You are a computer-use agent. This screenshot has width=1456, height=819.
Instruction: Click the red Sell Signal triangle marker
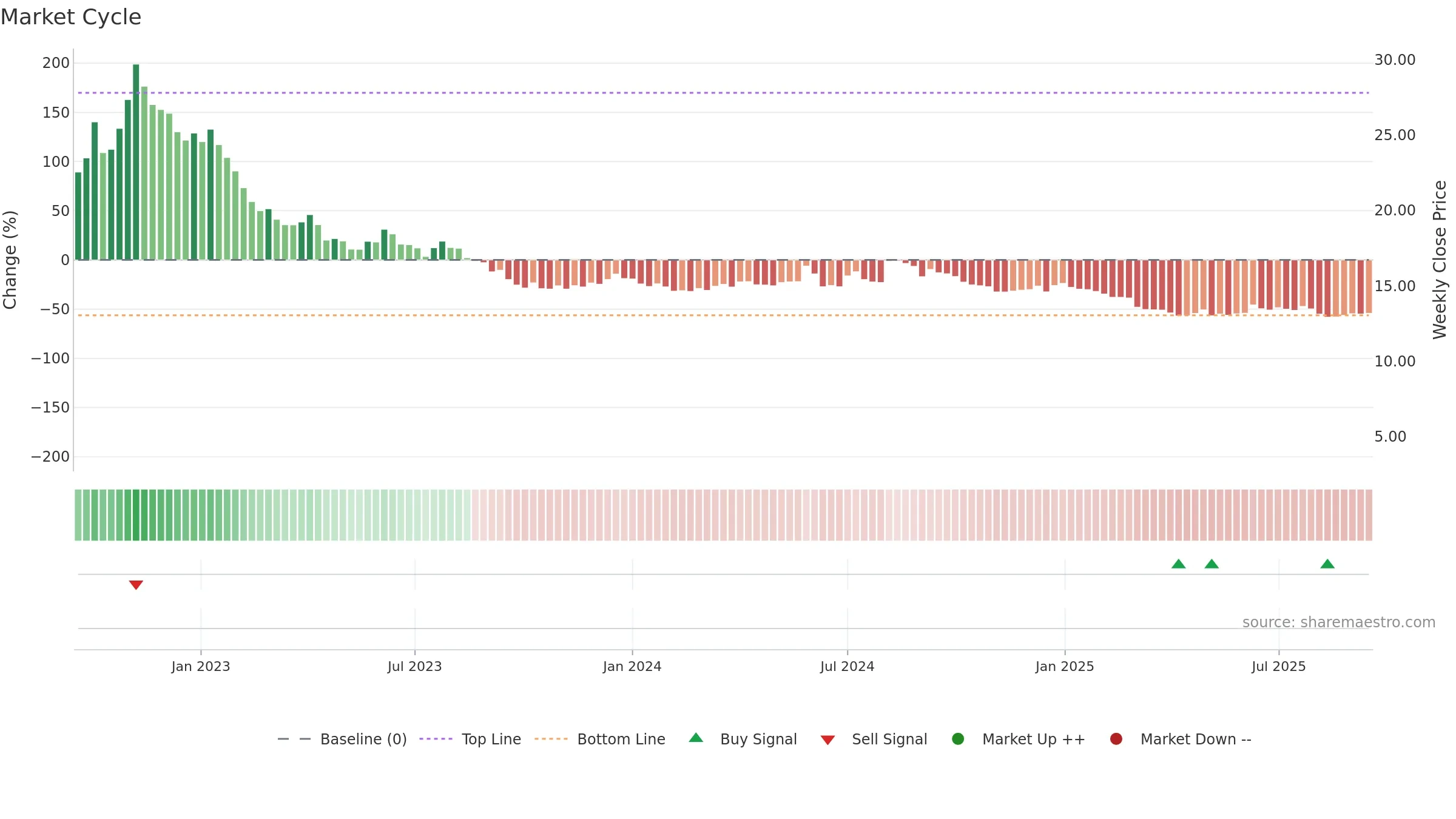coord(136,585)
